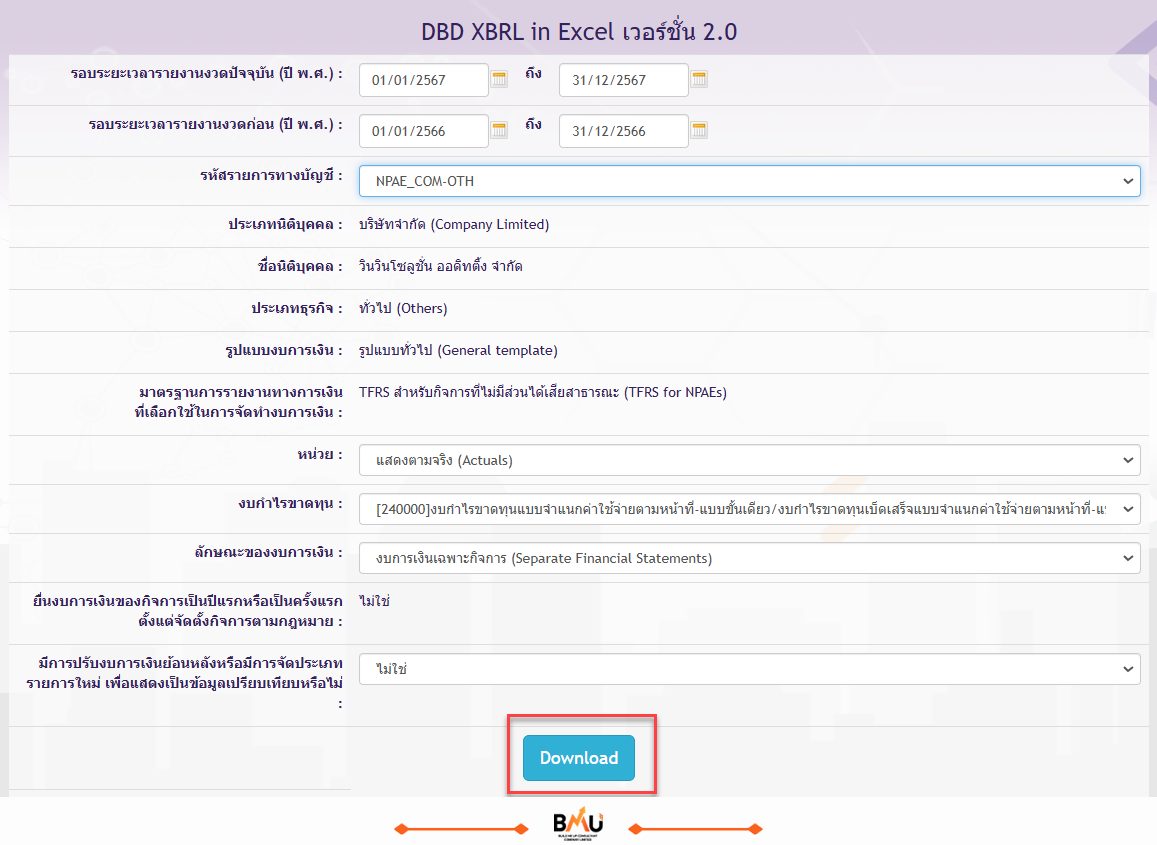Open calendar picker for prior period end date

pos(700,130)
